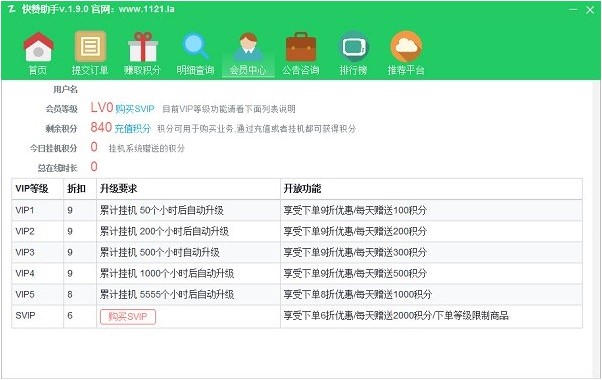Open the 提交订单 order form icon

[90, 47]
